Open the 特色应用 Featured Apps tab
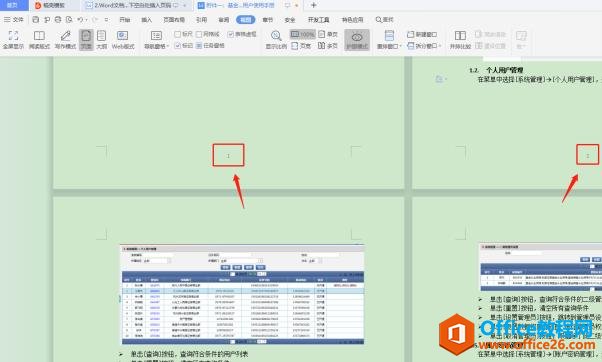Viewport: 602px width, 362px height. (x=352, y=20)
